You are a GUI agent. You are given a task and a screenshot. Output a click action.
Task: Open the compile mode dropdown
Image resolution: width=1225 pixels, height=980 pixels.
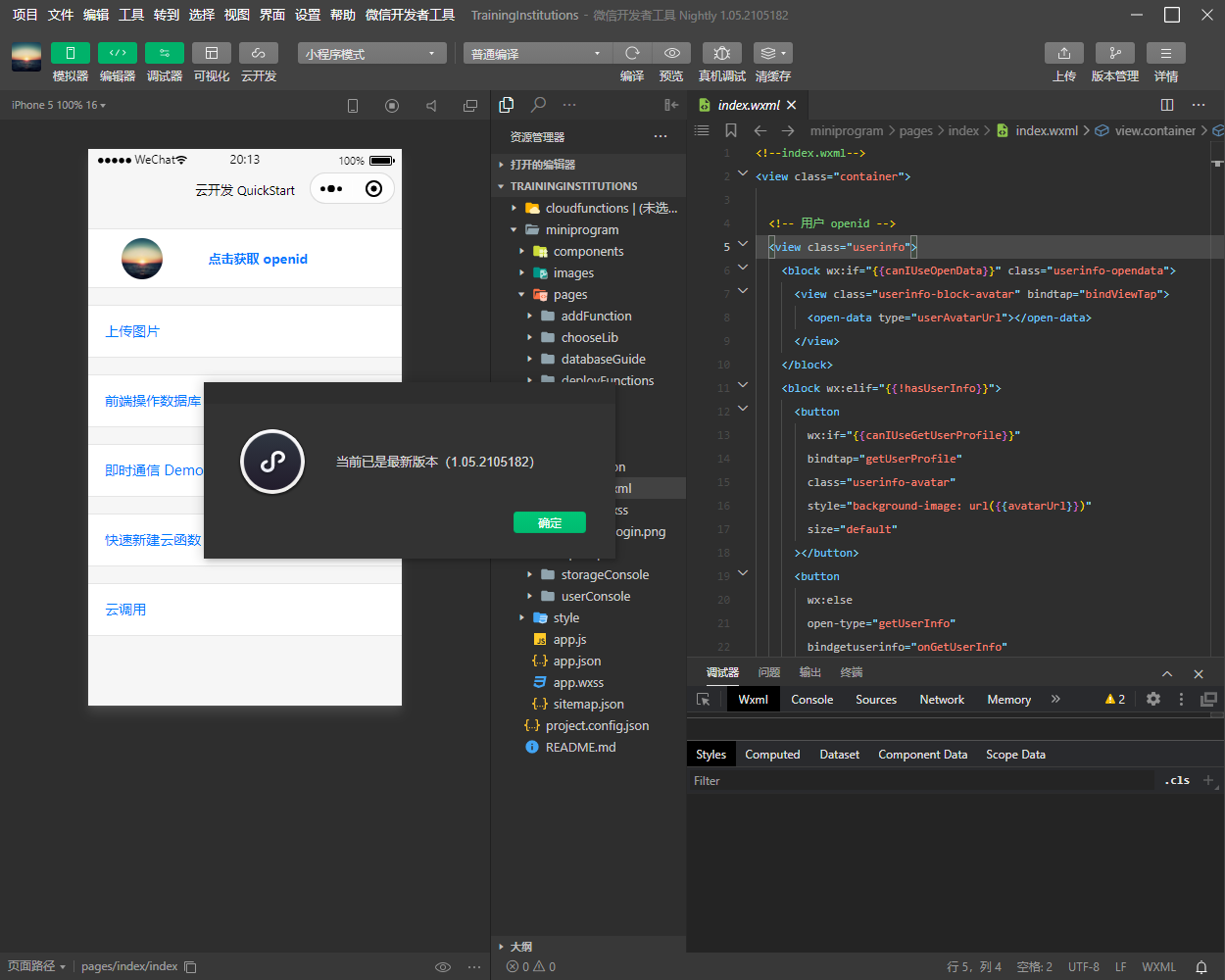[x=537, y=53]
